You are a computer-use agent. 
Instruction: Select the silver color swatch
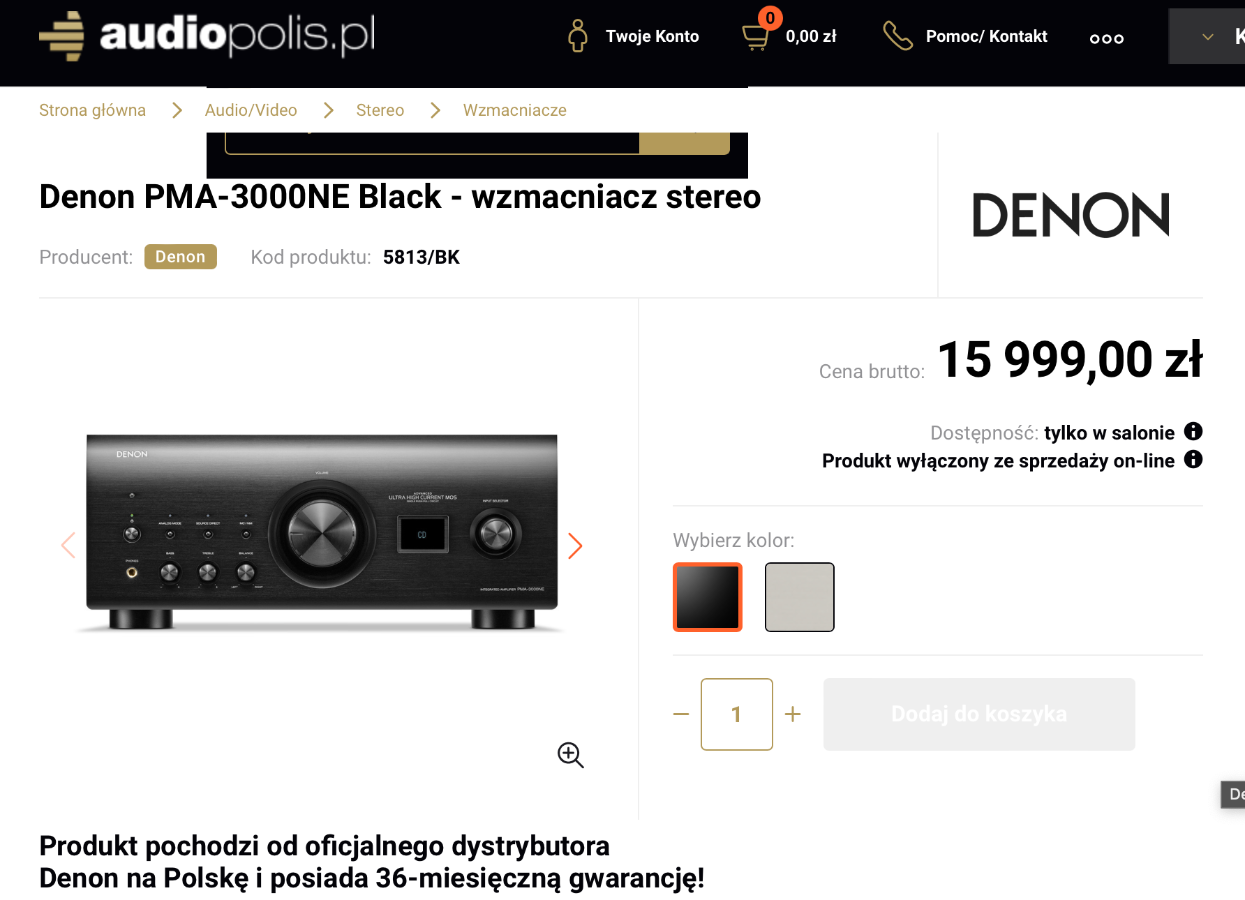[x=800, y=597]
